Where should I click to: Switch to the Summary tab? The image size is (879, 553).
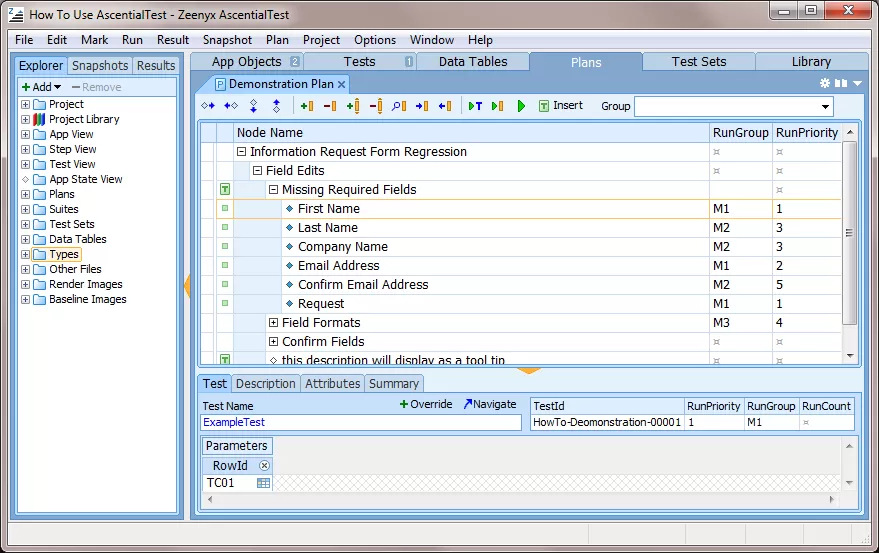coord(394,384)
